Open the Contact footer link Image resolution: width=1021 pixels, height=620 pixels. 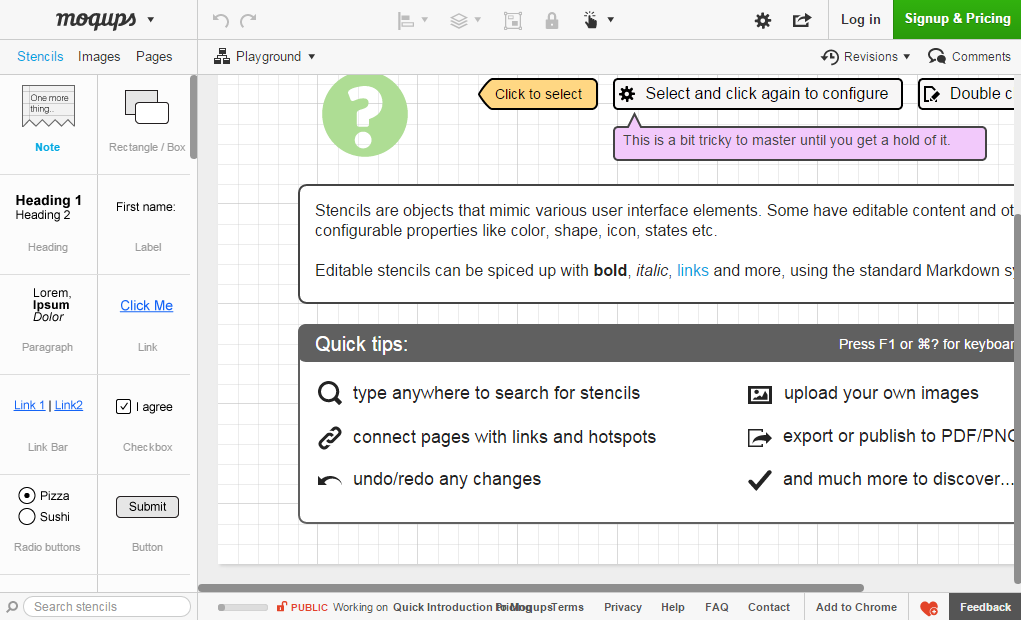[x=768, y=607]
